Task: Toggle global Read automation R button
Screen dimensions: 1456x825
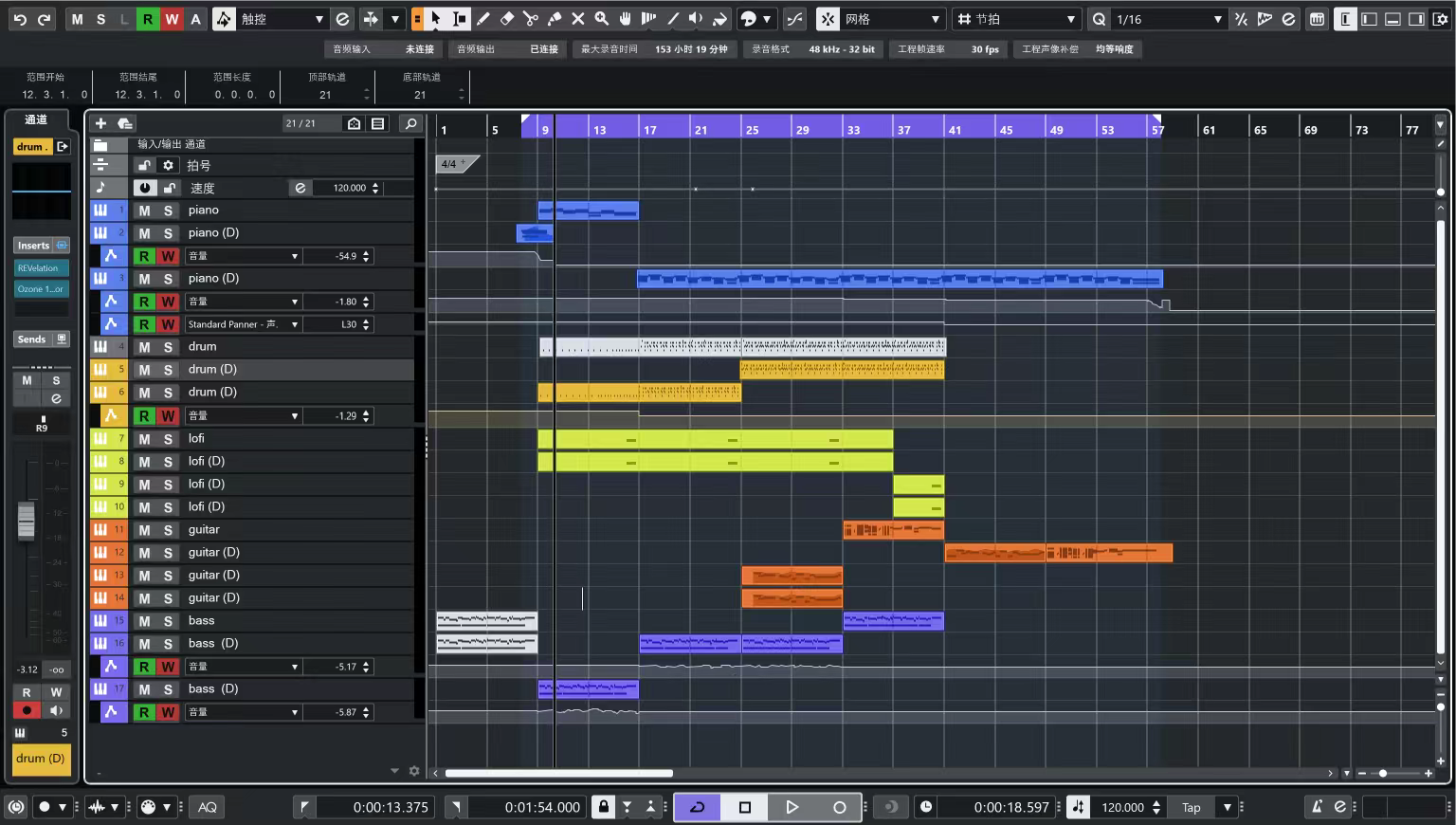Action: point(148,19)
